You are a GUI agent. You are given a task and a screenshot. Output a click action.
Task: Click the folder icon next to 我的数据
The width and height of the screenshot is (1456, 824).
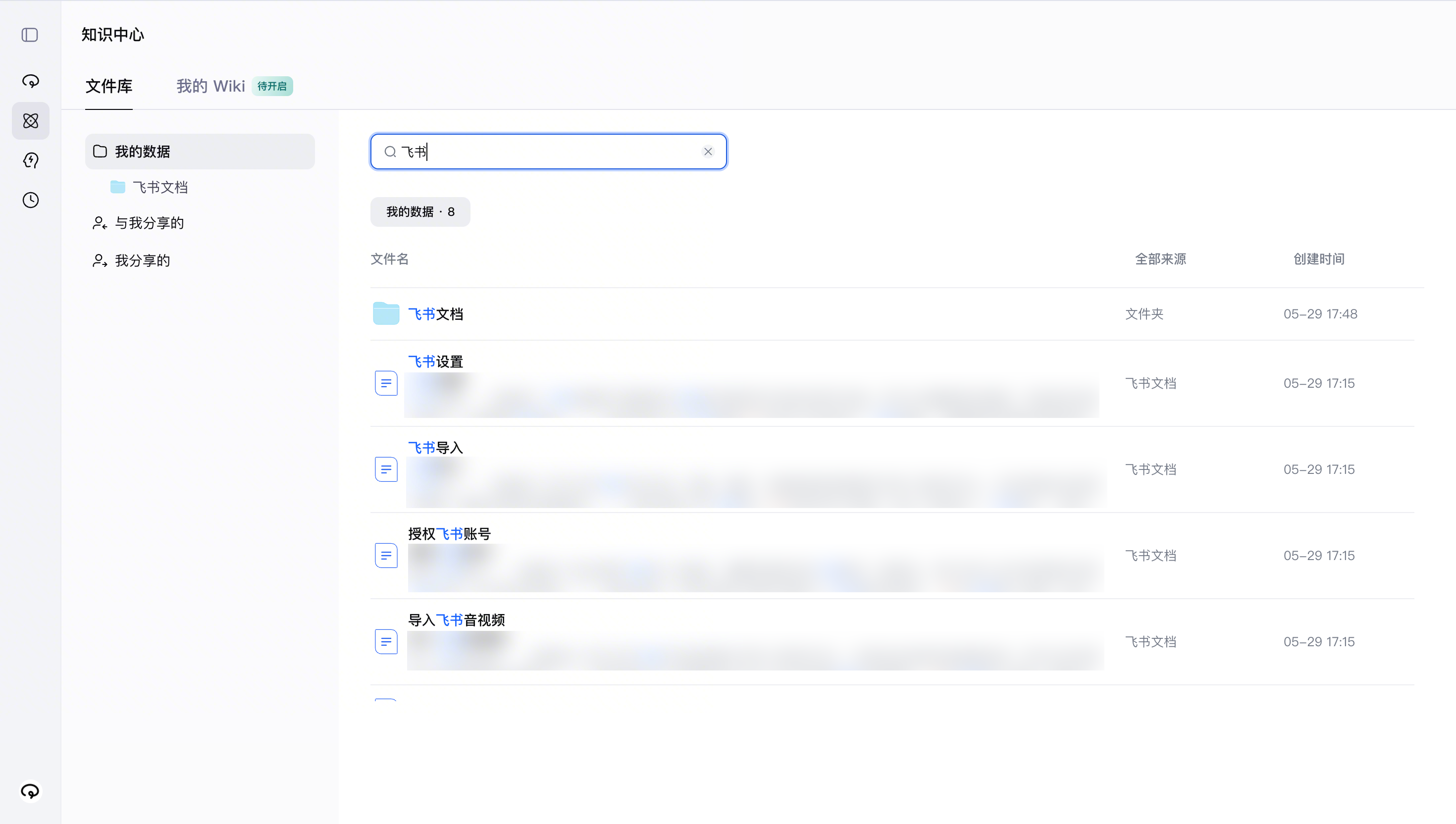tap(100, 151)
